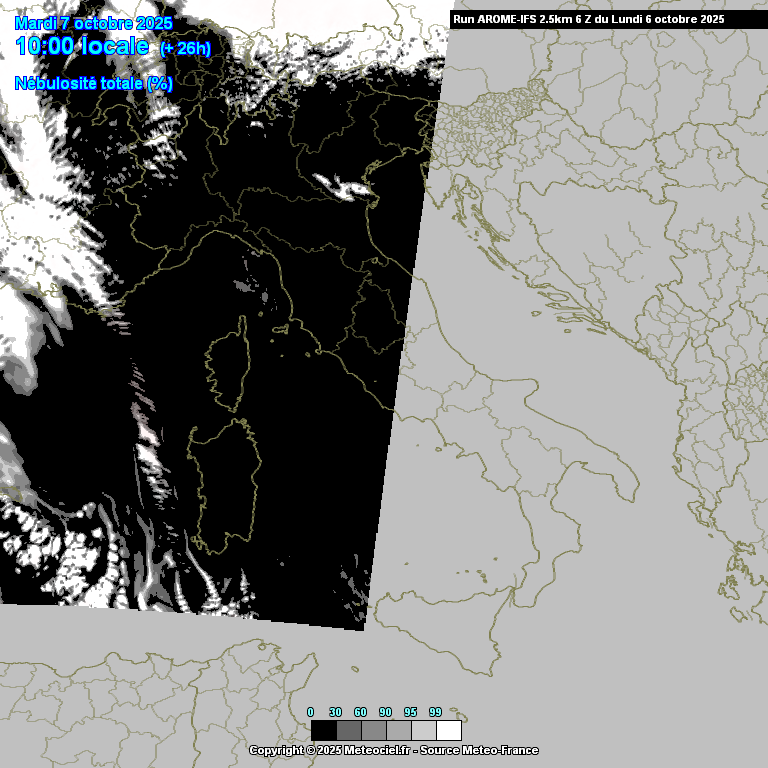Click the "10:00 locale" time label
The width and height of the screenshot is (768, 768).
pyautogui.click(x=82, y=46)
